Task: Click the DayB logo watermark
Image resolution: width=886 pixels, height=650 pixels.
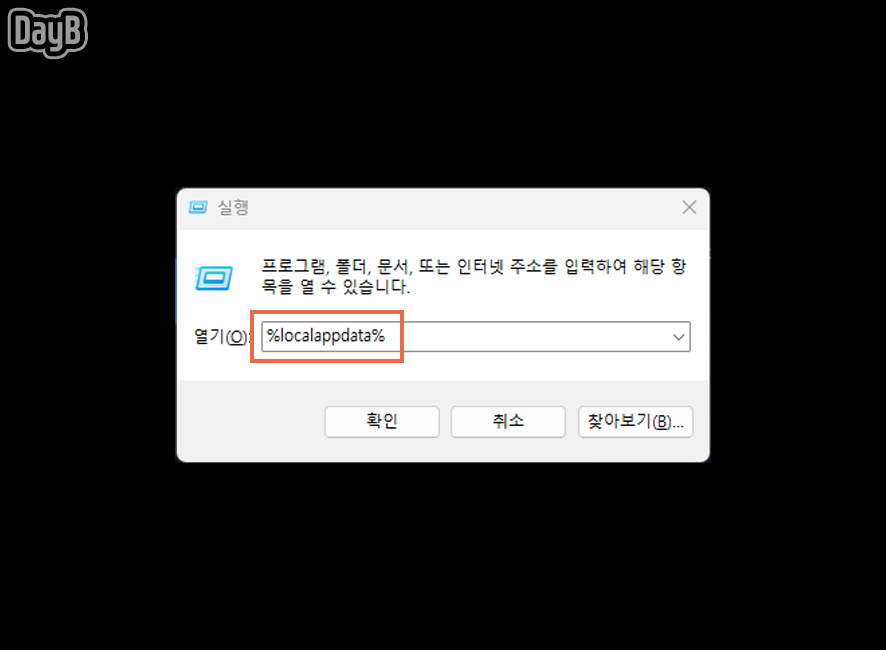Action: (x=47, y=32)
